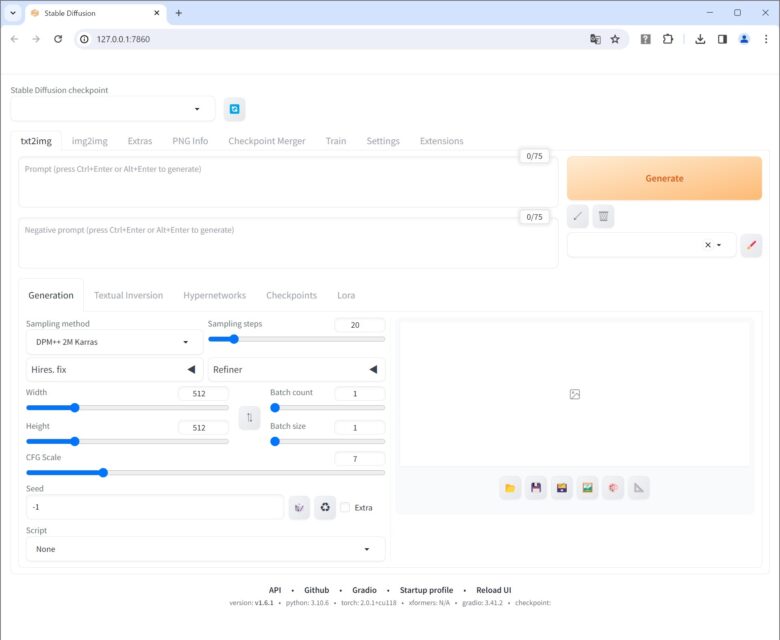Image resolution: width=780 pixels, height=640 pixels.
Task: Save image with the floppy disk icon
Action: click(x=536, y=488)
